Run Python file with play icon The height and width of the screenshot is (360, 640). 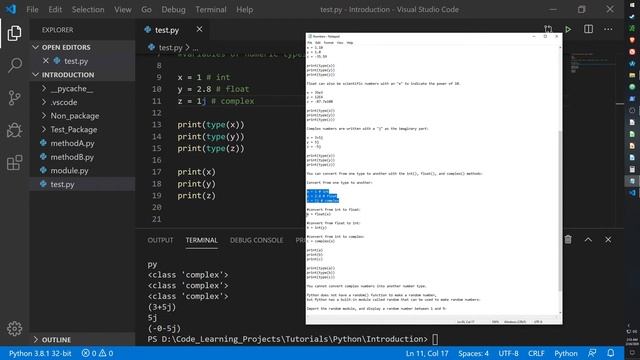[568, 29]
